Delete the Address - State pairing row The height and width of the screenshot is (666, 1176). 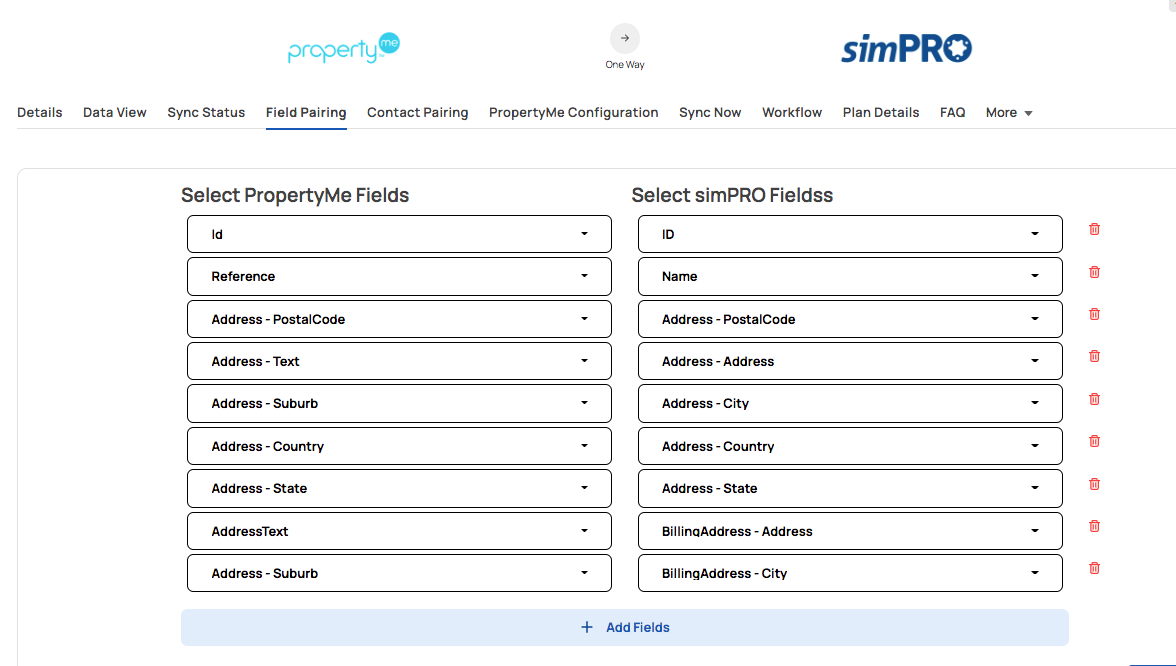click(x=1094, y=484)
